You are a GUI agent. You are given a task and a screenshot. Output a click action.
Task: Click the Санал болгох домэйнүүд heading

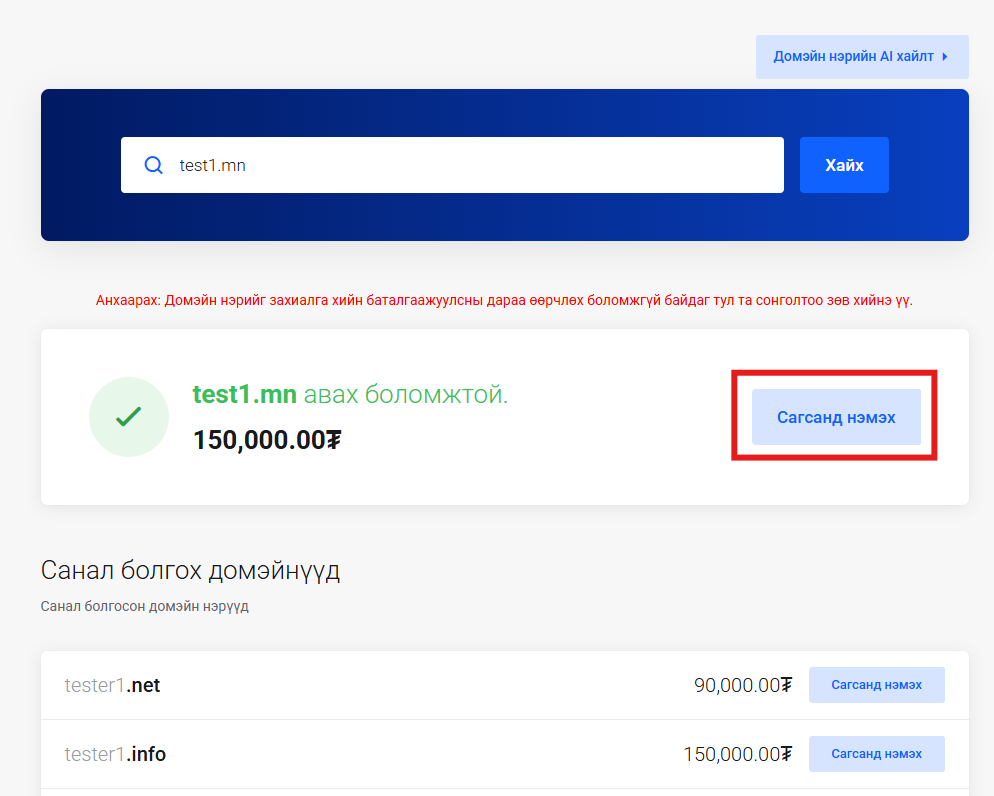190,571
